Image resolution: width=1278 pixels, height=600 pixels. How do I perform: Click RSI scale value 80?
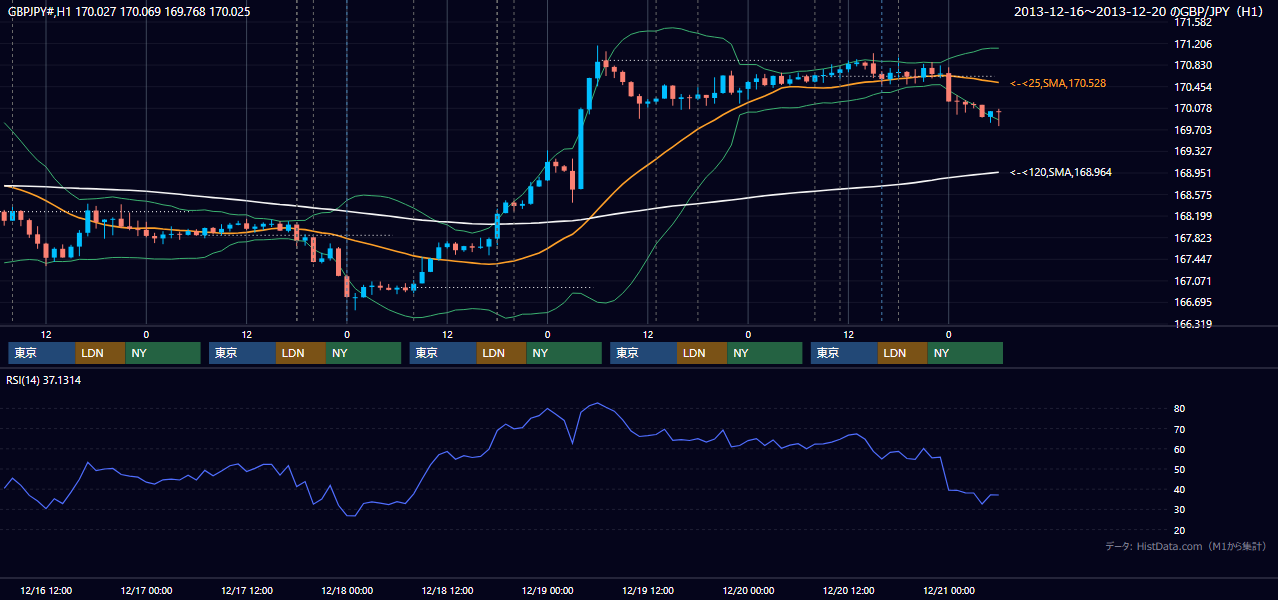(1180, 409)
